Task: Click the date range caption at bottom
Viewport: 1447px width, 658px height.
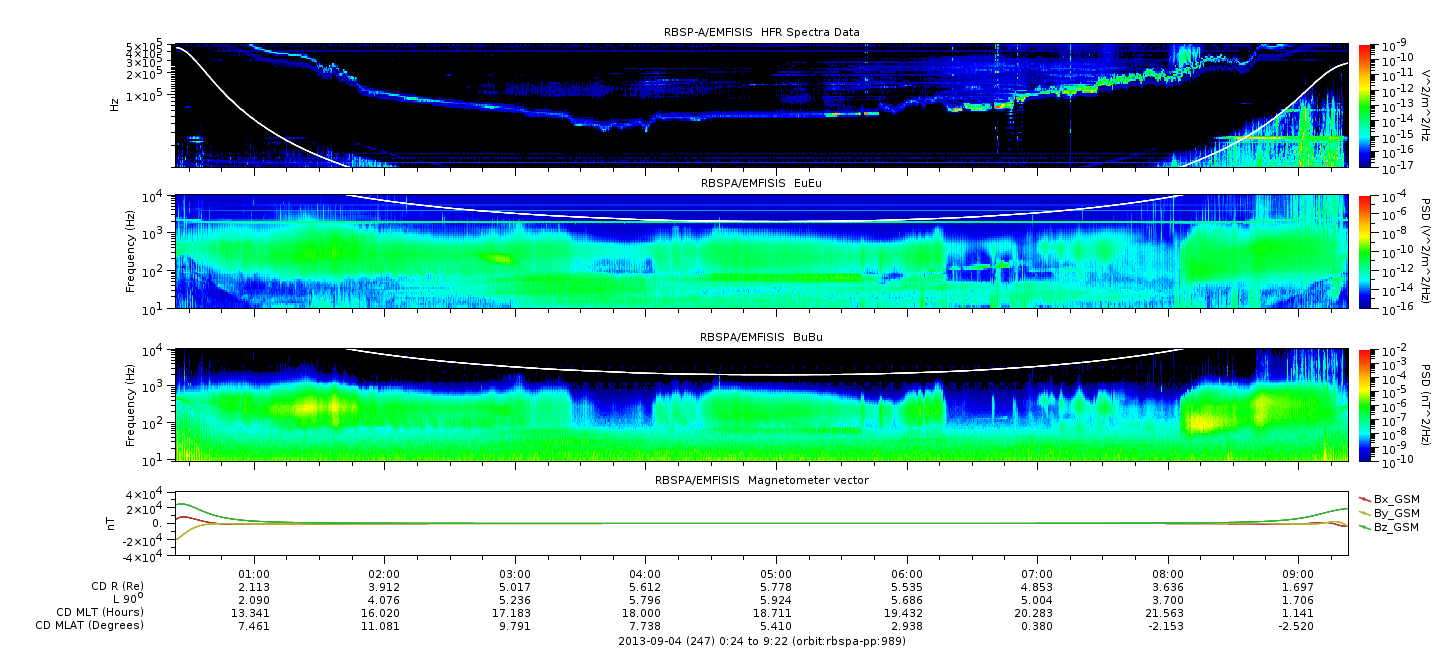Action: click(x=761, y=641)
